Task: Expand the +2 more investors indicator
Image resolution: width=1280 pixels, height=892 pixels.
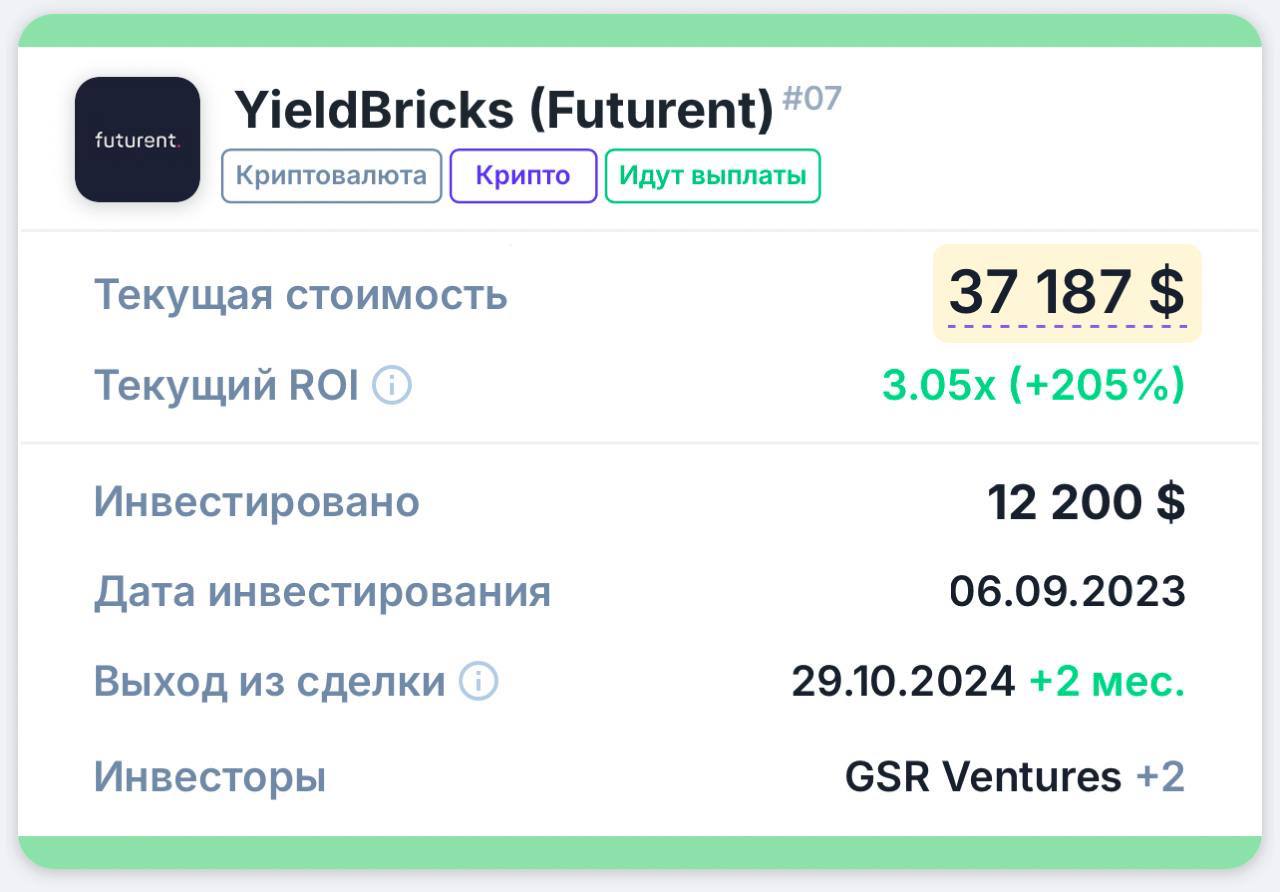Action: [1161, 777]
